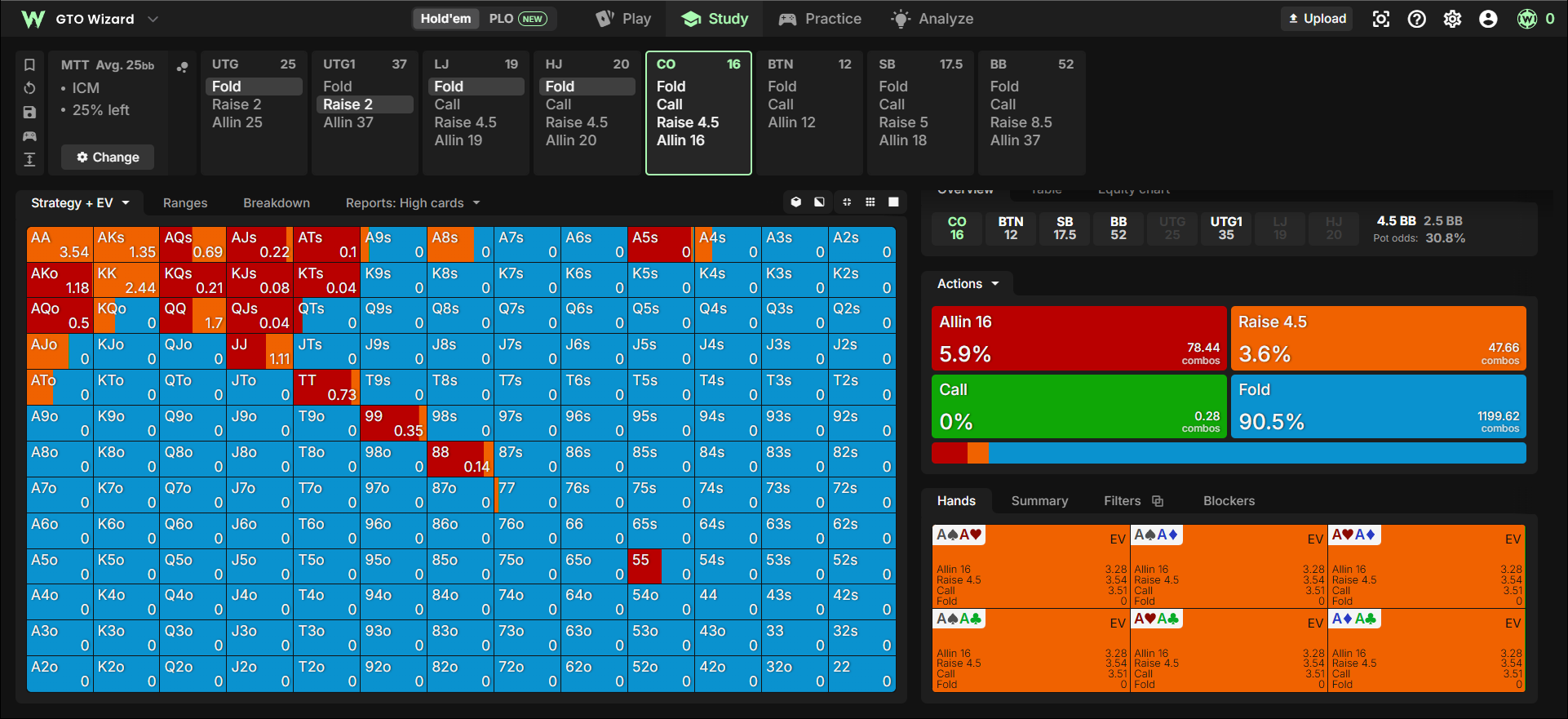Select the BTN 12 position chip
The height and width of the screenshot is (719, 1568).
(x=1011, y=229)
